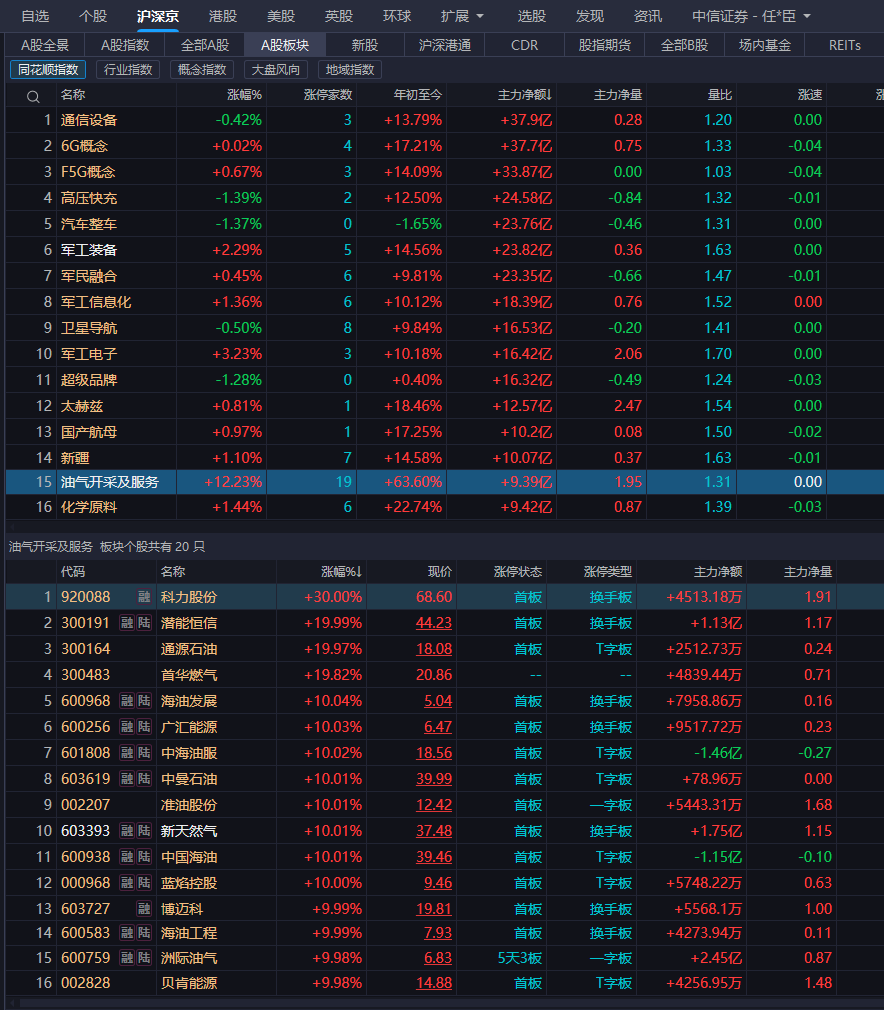Open the 中信证券 account dropdown

pos(751,16)
